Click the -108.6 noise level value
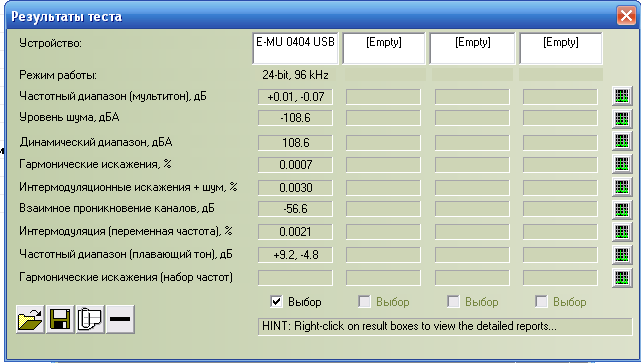 coord(295,118)
